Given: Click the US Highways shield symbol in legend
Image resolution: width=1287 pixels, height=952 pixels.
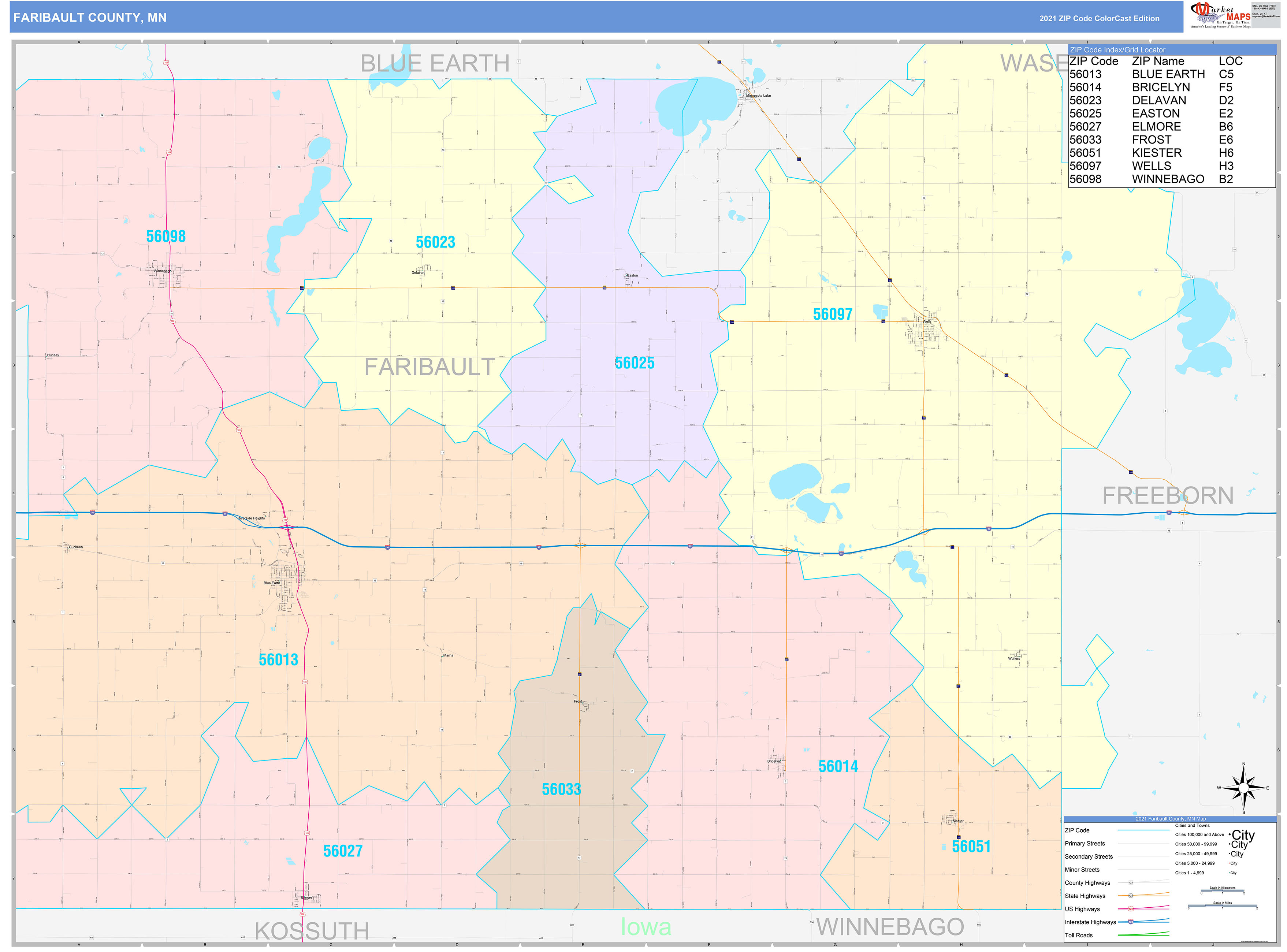Looking at the screenshot, I should [1130, 910].
